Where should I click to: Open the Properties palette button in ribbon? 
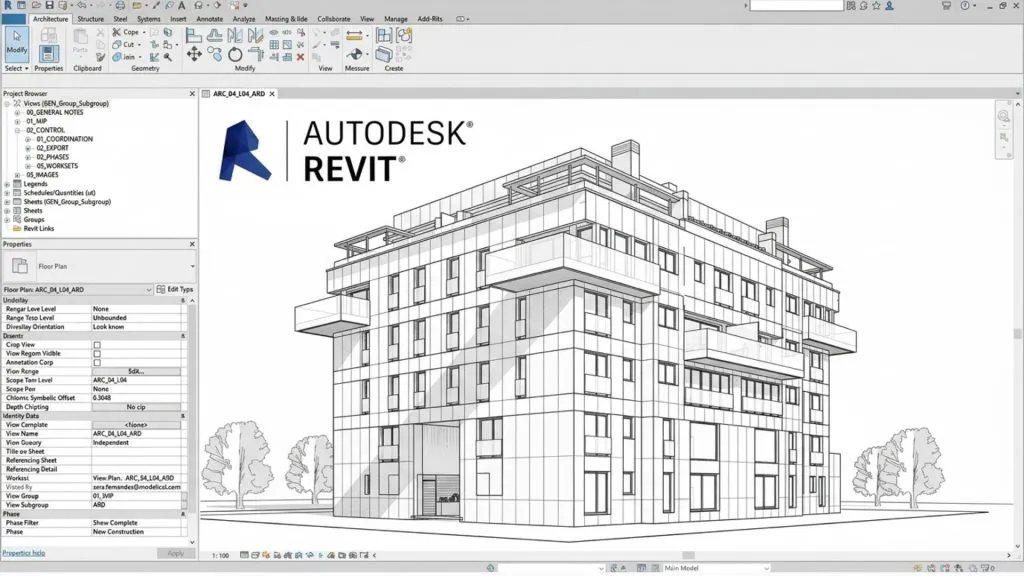point(48,53)
